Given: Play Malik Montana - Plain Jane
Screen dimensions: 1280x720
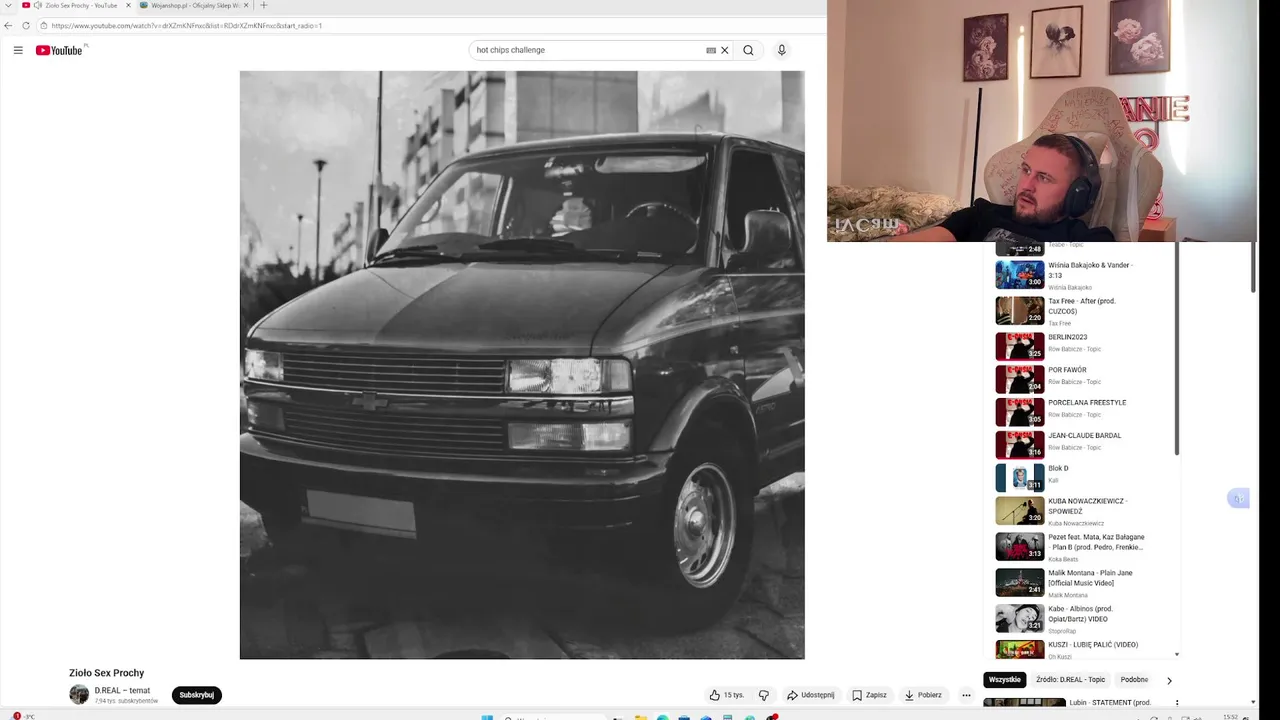Looking at the screenshot, I should tap(1085, 583).
